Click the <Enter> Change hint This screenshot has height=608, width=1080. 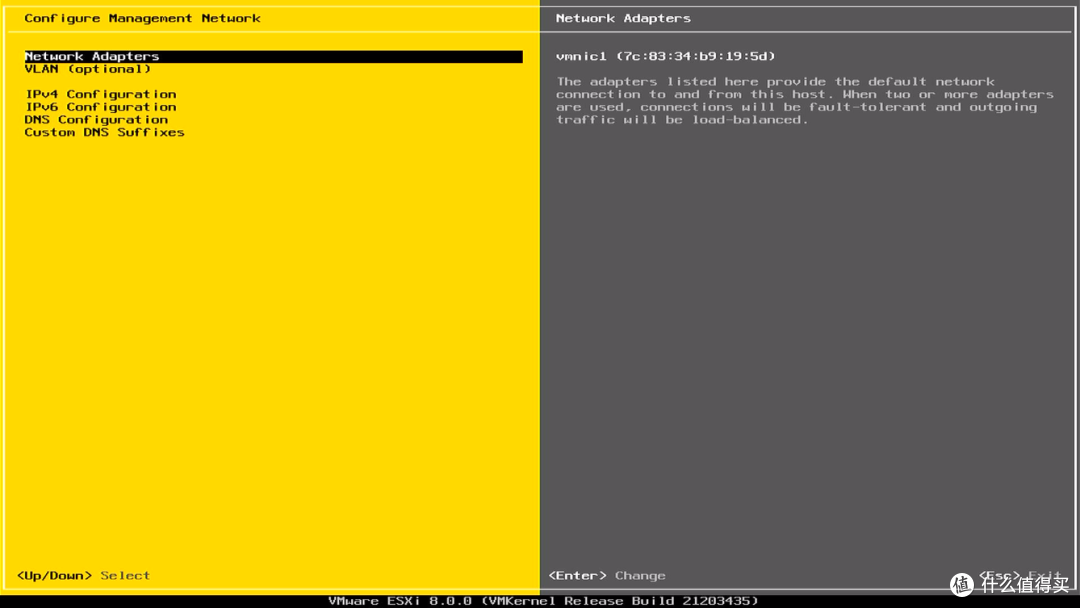607,576
